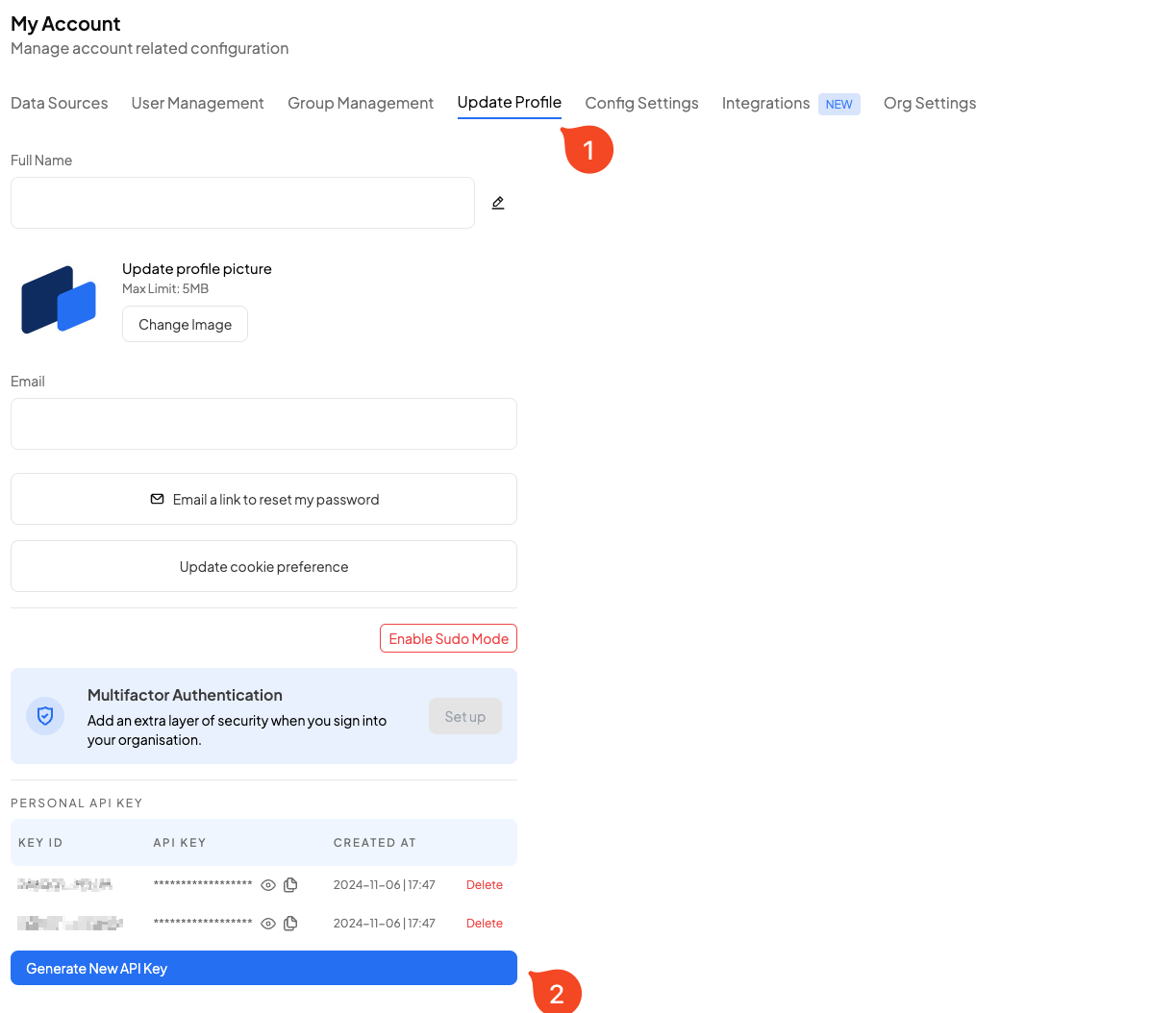Go to the Group Management tab
This screenshot has height=1013, width=1176.
click(361, 103)
